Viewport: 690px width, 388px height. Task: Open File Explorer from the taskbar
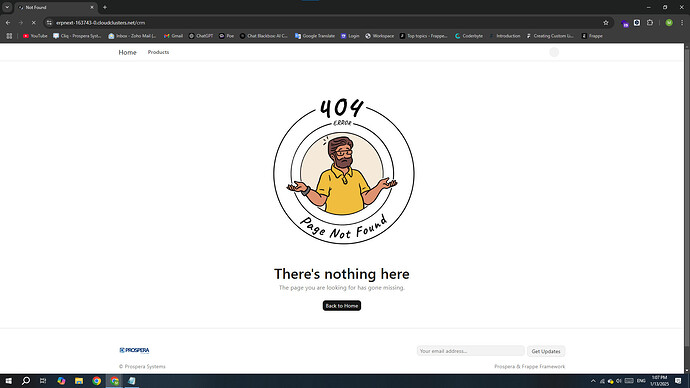pyautogui.click(x=79, y=381)
